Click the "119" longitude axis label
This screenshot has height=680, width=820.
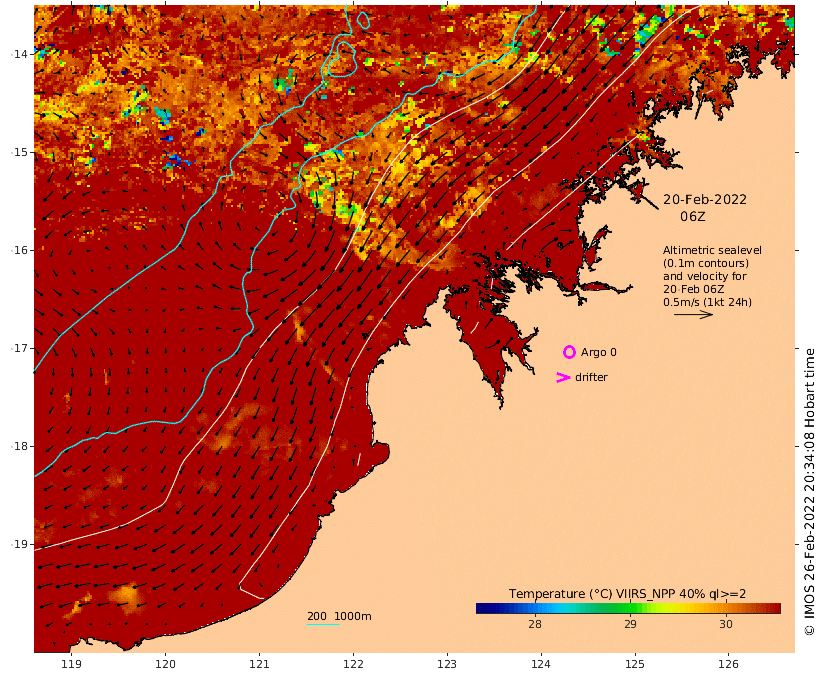(x=72, y=664)
